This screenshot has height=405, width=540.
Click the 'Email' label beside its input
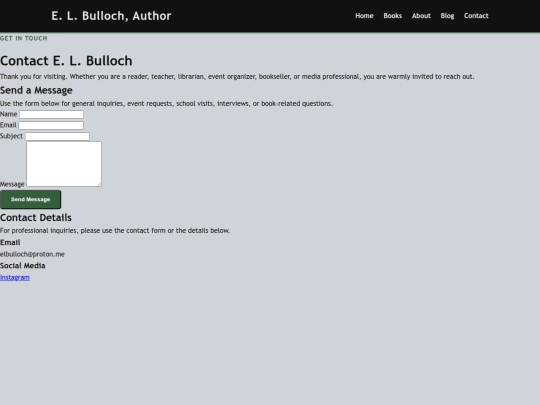coord(8,125)
